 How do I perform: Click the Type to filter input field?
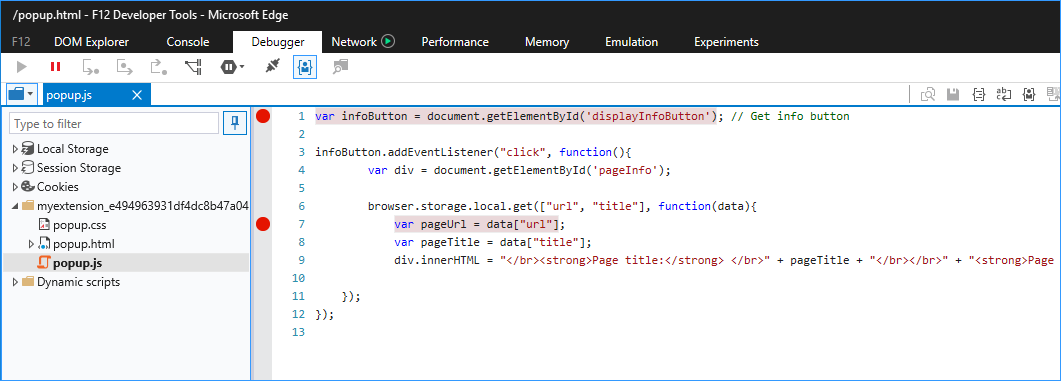114,124
